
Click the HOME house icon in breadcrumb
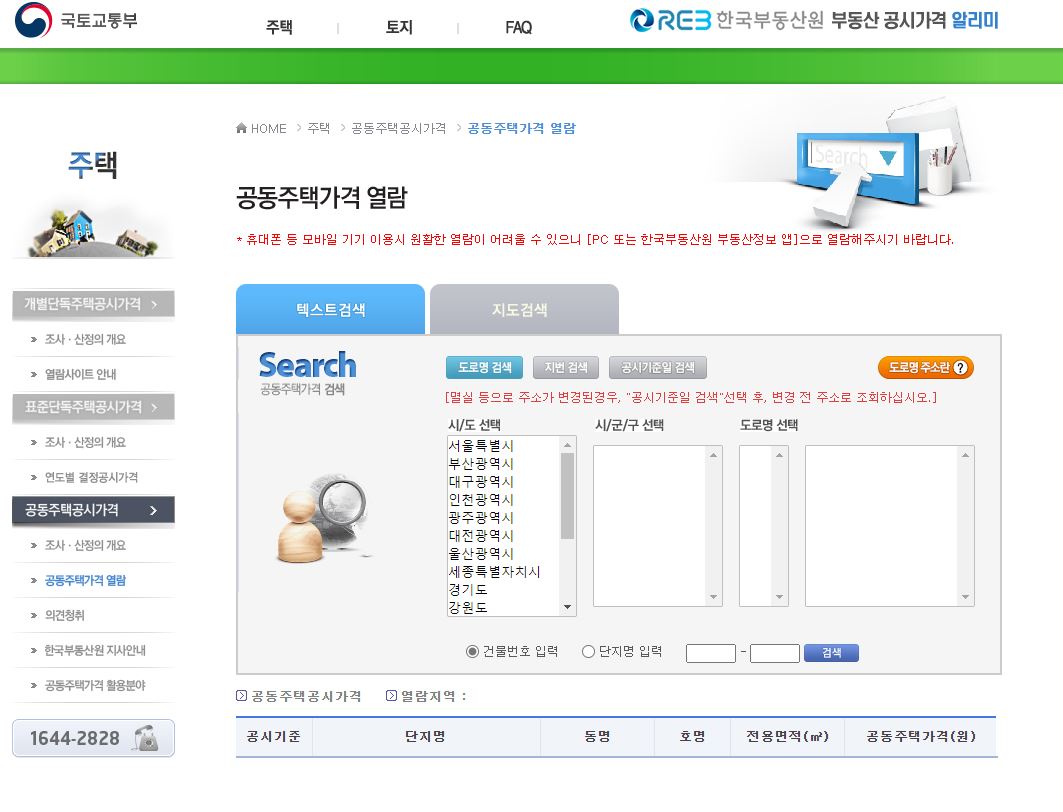pyautogui.click(x=241, y=127)
